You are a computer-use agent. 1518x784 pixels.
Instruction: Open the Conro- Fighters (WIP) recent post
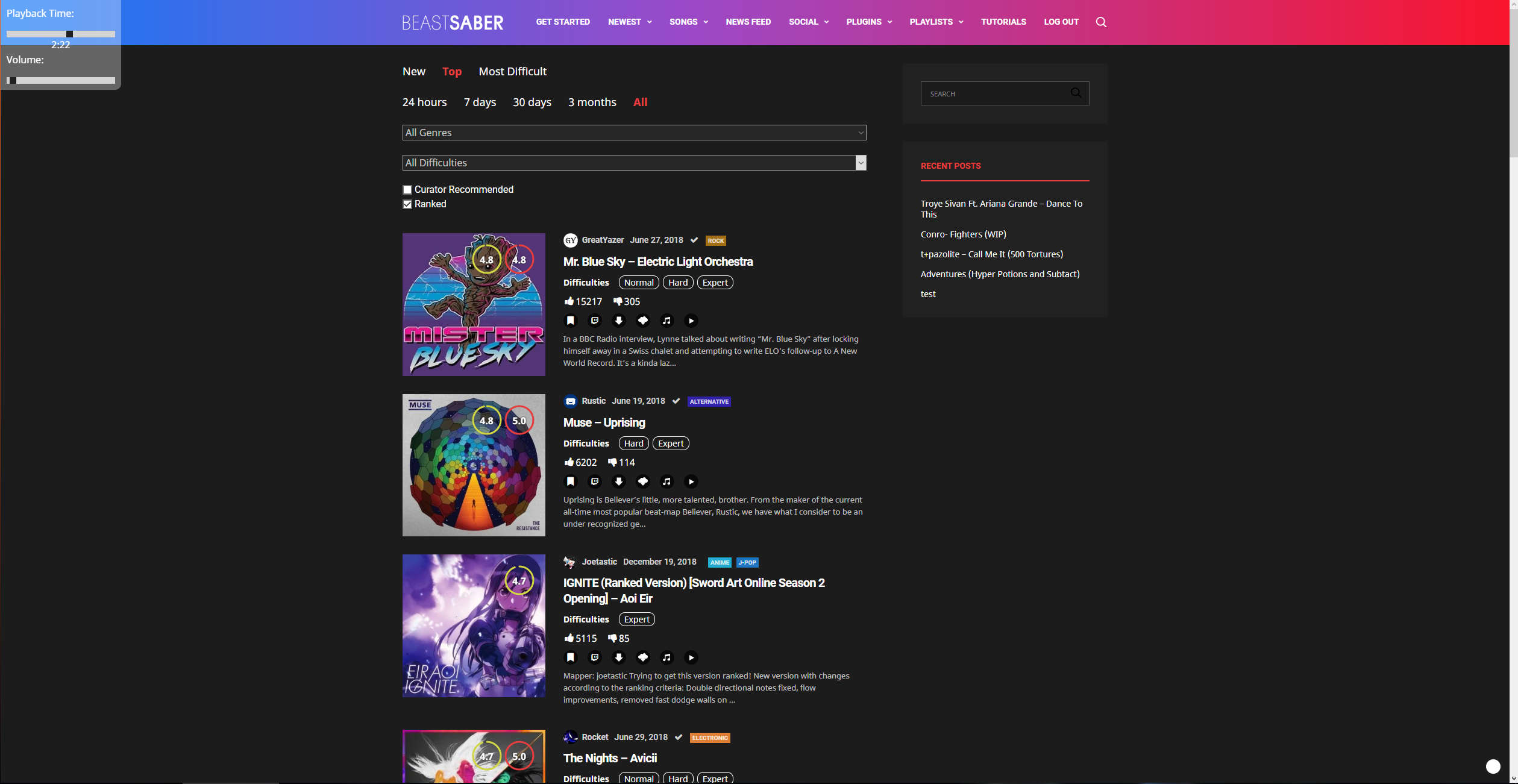click(x=963, y=234)
